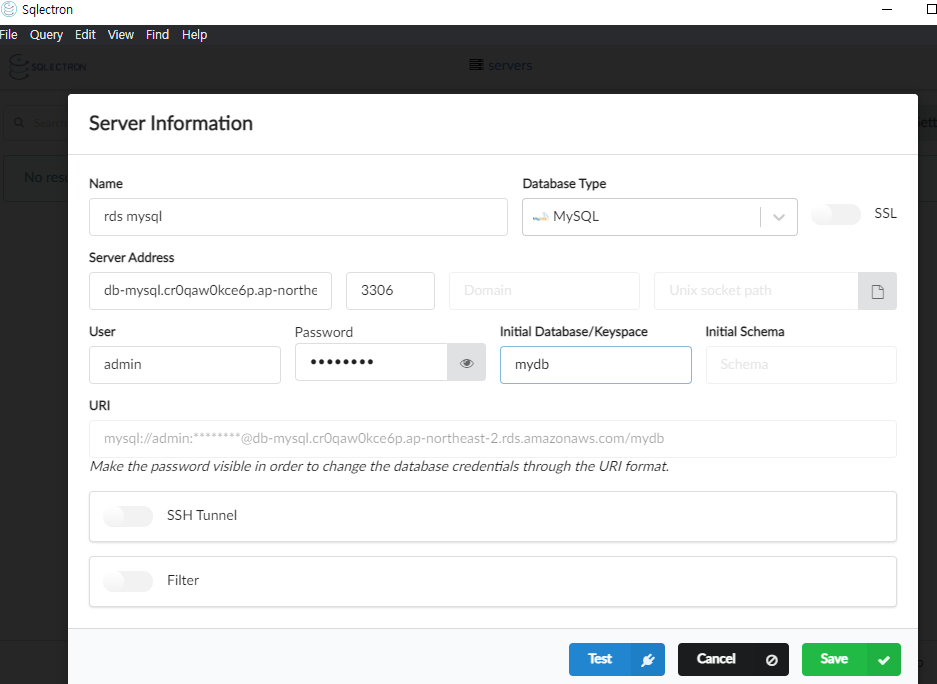
Task: Enable the SSL toggle
Action: tap(835, 214)
